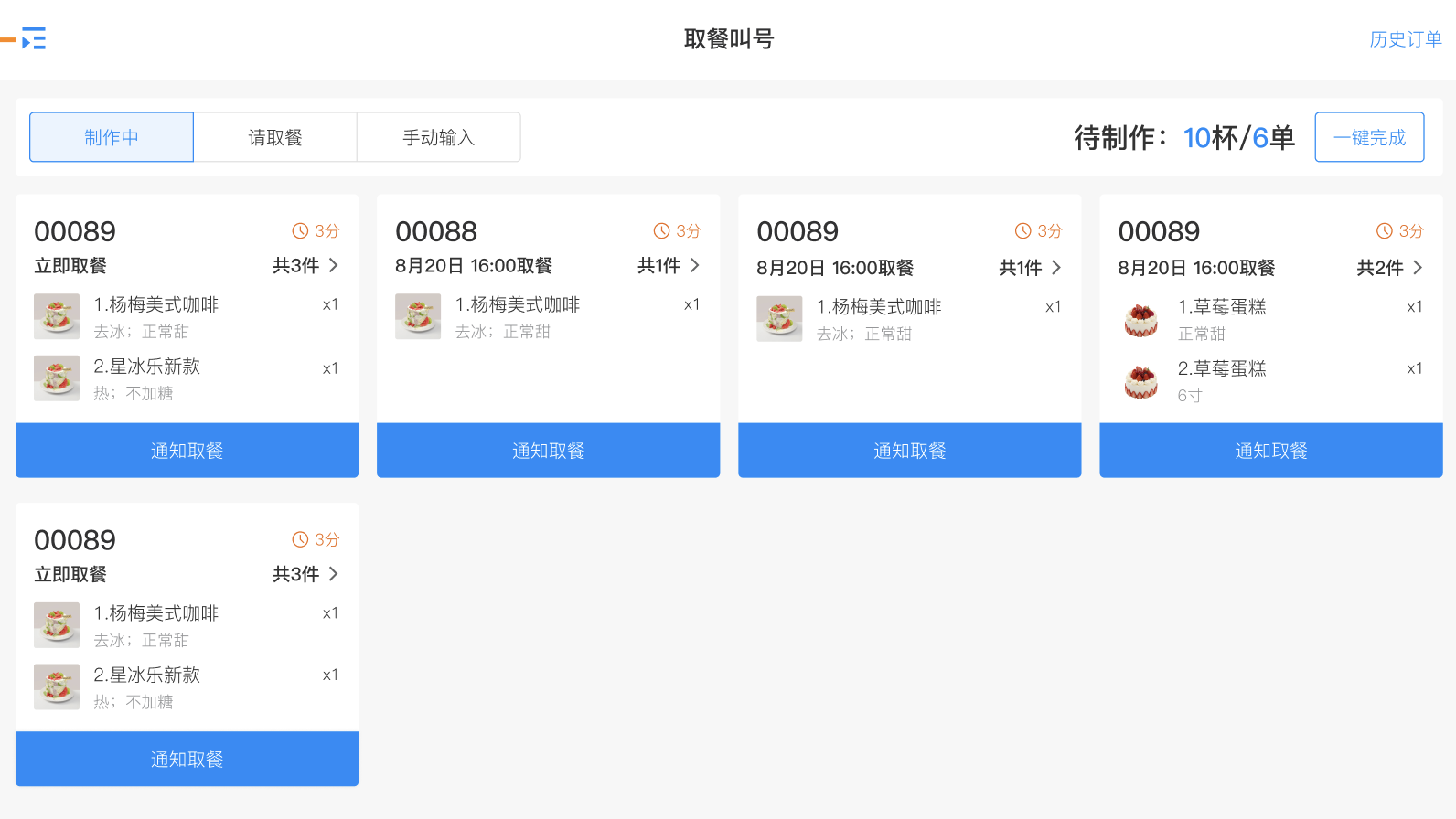Open the 手动输入 tab
Image resolution: width=1456 pixels, height=819 pixels.
(x=438, y=137)
